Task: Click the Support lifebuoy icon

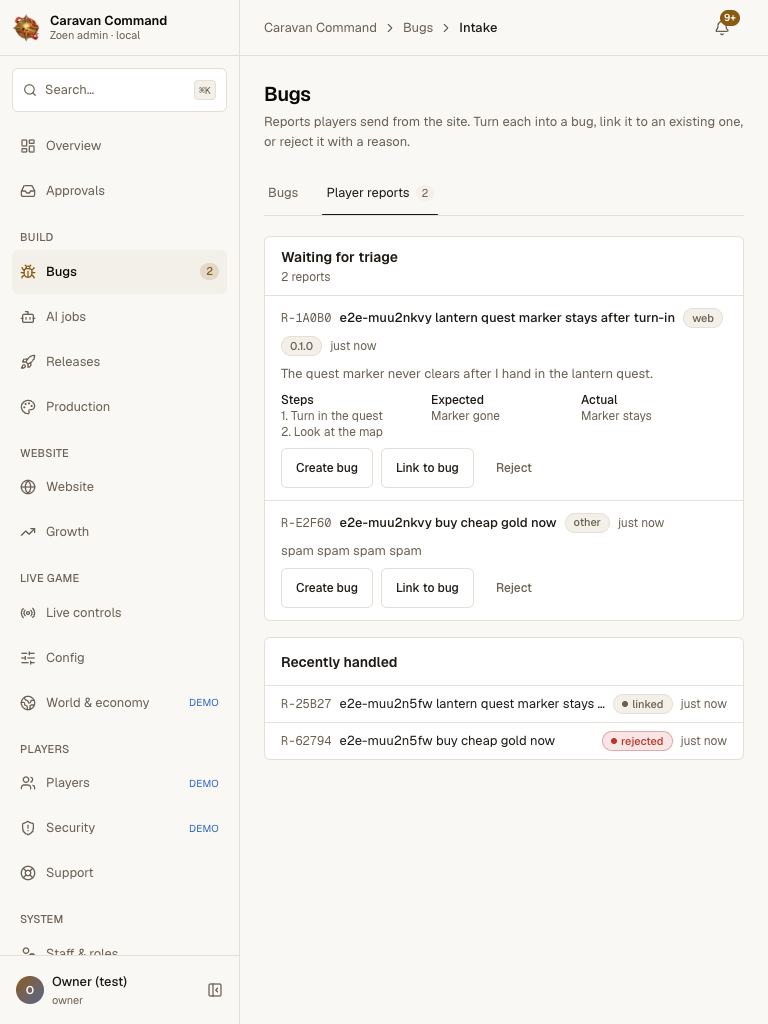Action: (x=28, y=873)
